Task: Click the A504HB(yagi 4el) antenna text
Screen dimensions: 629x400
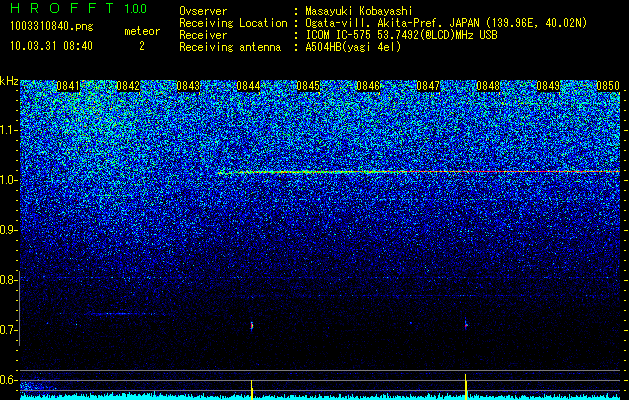Action: click(x=353, y=47)
